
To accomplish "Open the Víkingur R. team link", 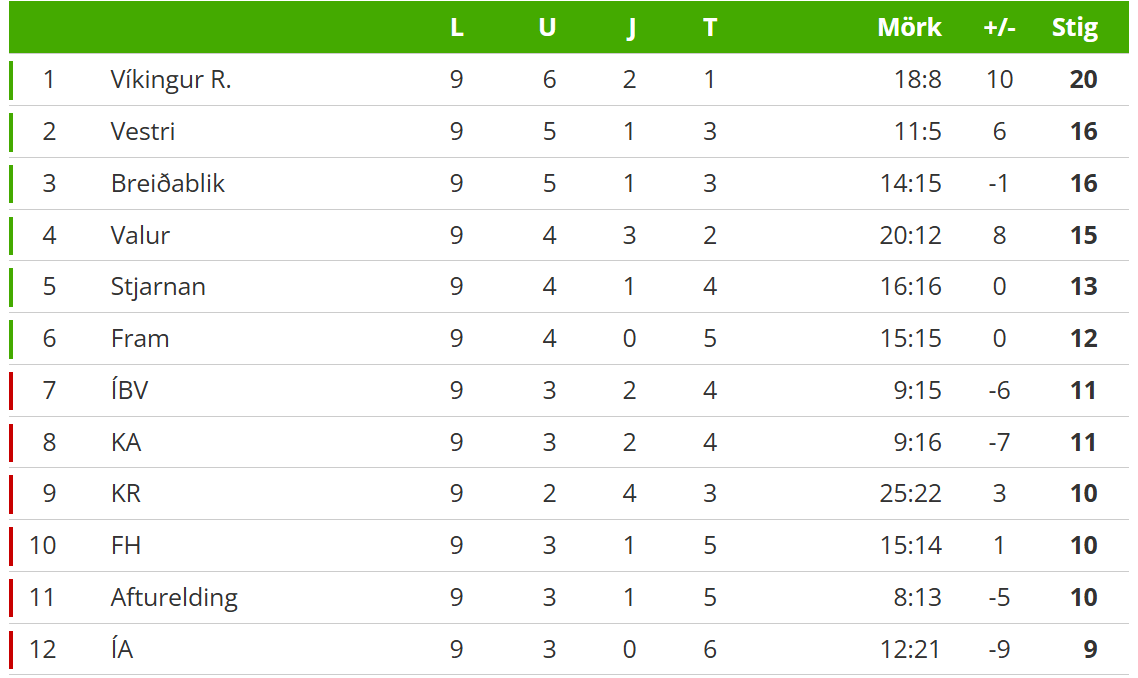I will [171, 80].
